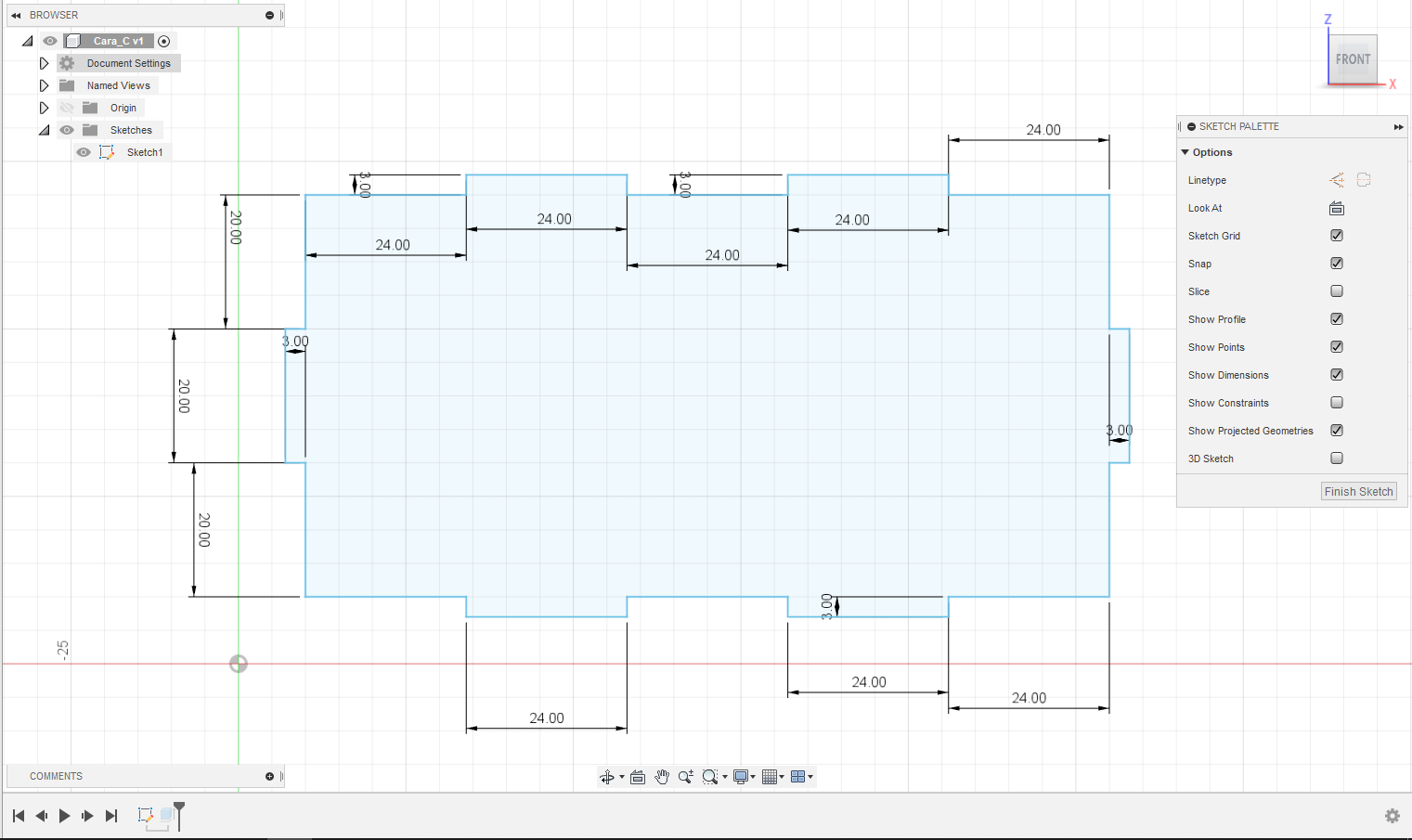The image size is (1412, 840).
Task: Expand Sketch Palette with double-arrow icon
Action: tap(1398, 126)
